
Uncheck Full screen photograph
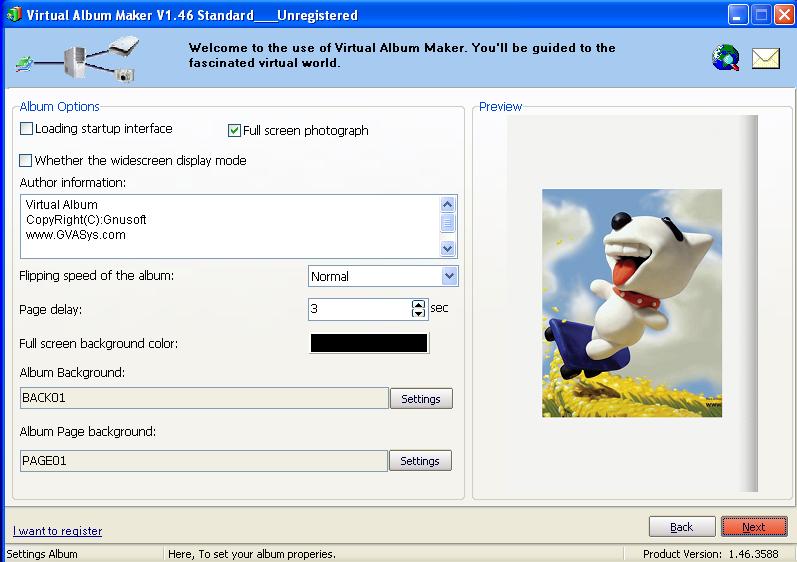pos(234,131)
